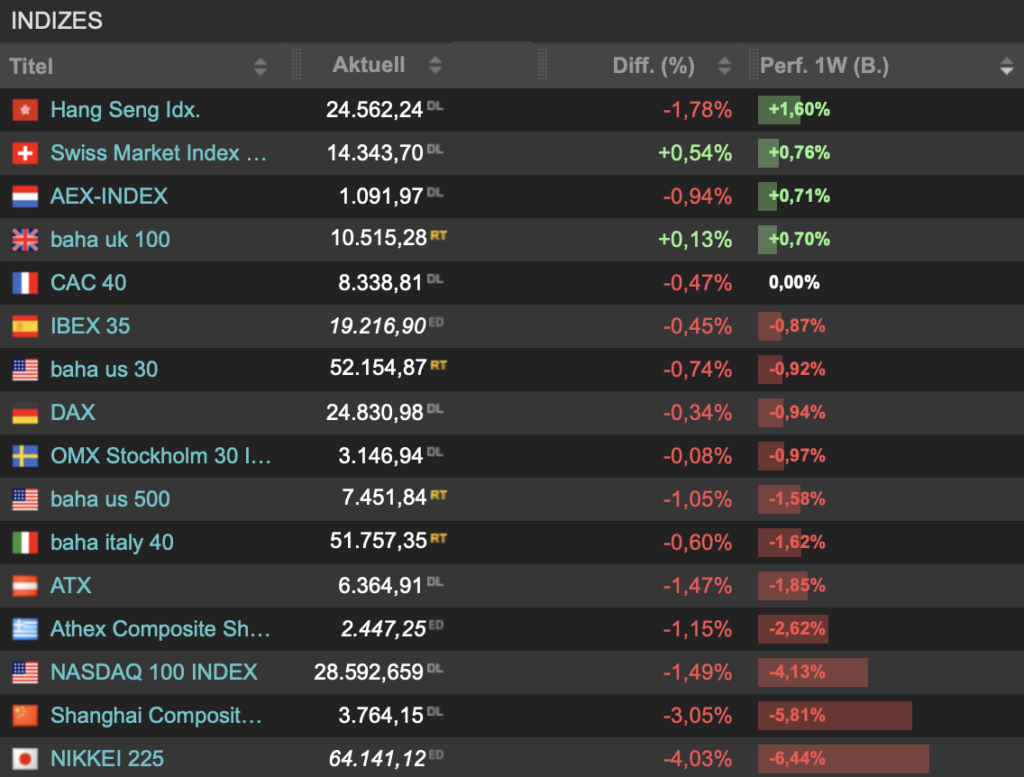1024x777 pixels.
Task: Toggle sorting on Perf. 1W (B.) arrows
Action: [1006, 66]
